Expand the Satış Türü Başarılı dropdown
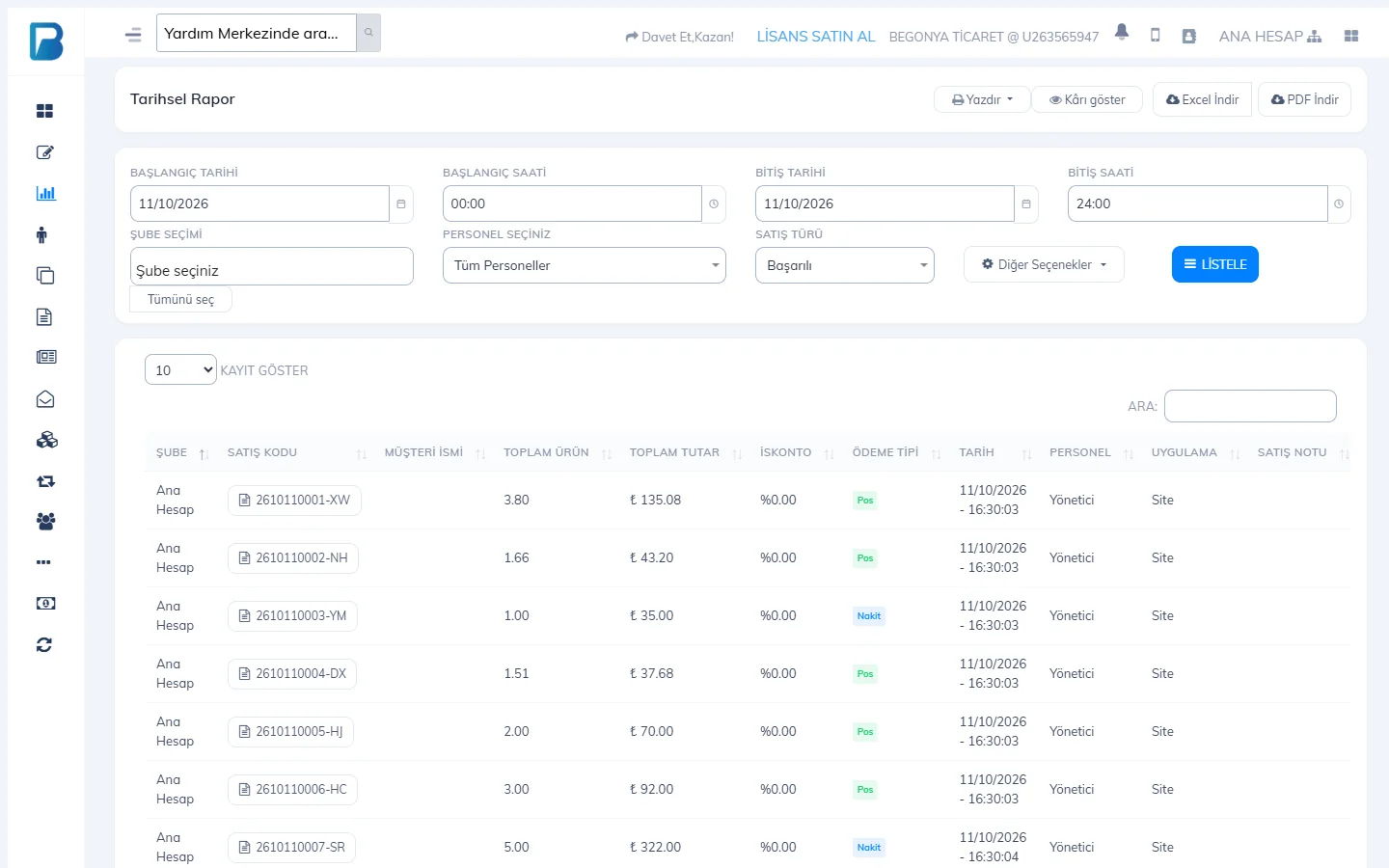Viewport: 1389px width, 868px height. click(x=845, y=265)
